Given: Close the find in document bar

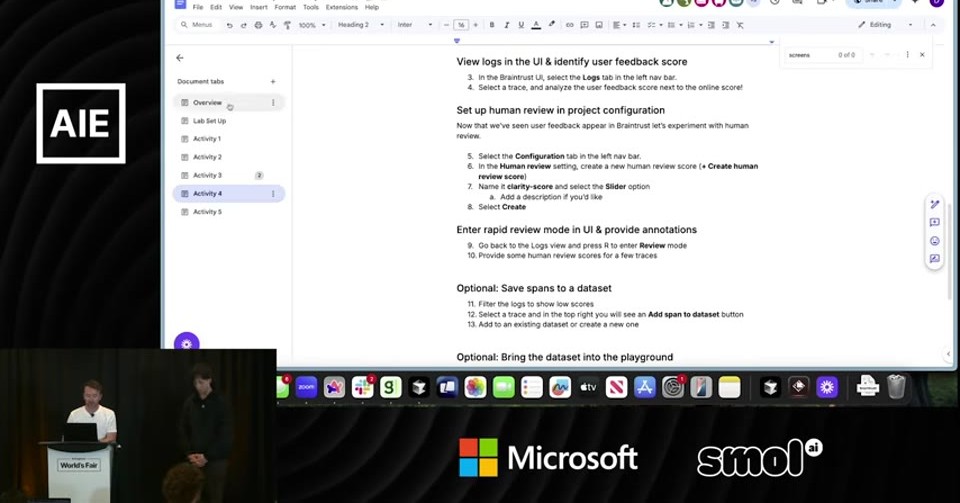Looking at the screenshot, I should click(x=922, y=55).
